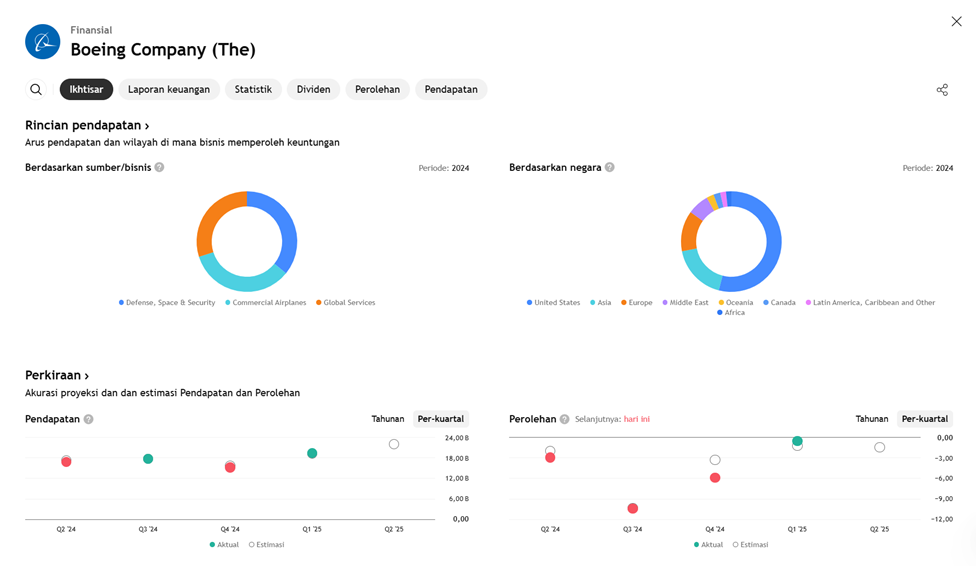Open the Statistik tab
The image size is (976, 566).
[253, 90]
